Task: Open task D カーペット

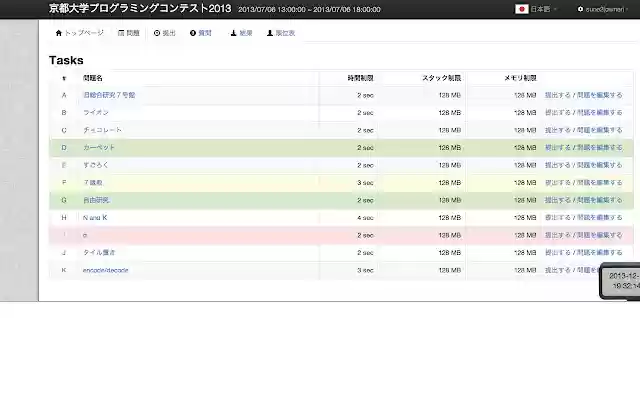Action: click(x=99, y=148)
